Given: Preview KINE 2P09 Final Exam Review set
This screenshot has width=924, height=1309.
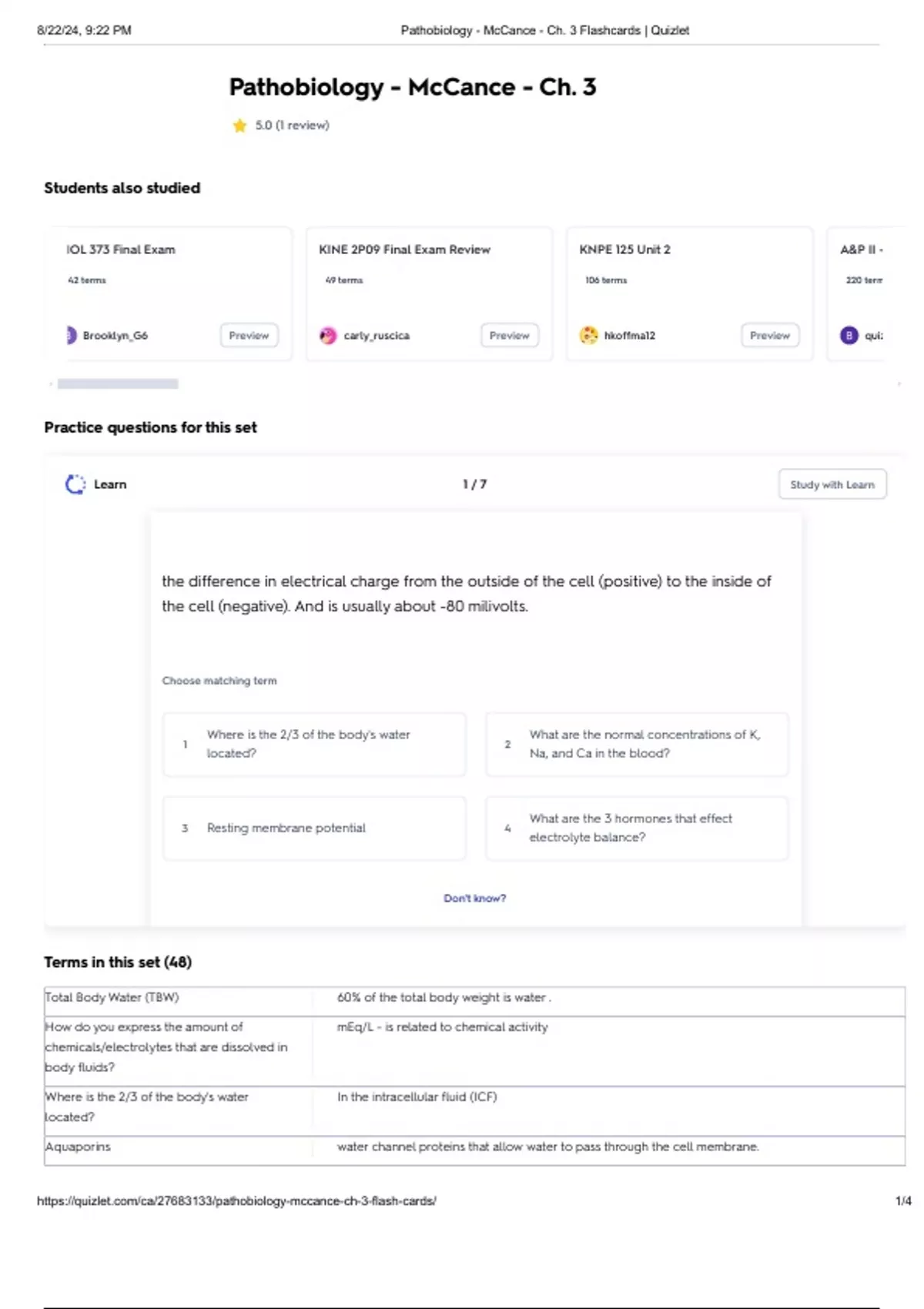Looking at the screenshot, I should pos(509,336).
